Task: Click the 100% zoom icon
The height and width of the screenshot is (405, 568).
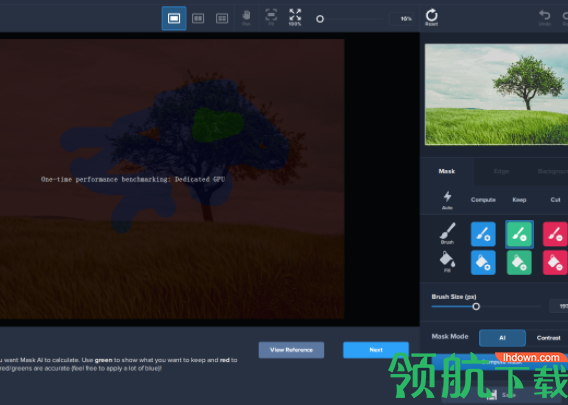Action: [295, 17]
